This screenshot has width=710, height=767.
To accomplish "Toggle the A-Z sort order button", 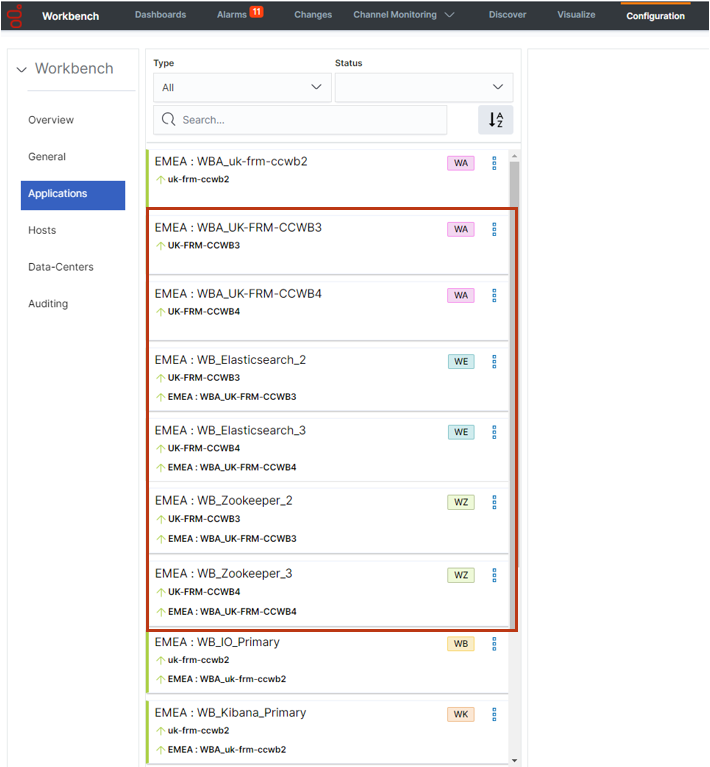I will [495, 119].
